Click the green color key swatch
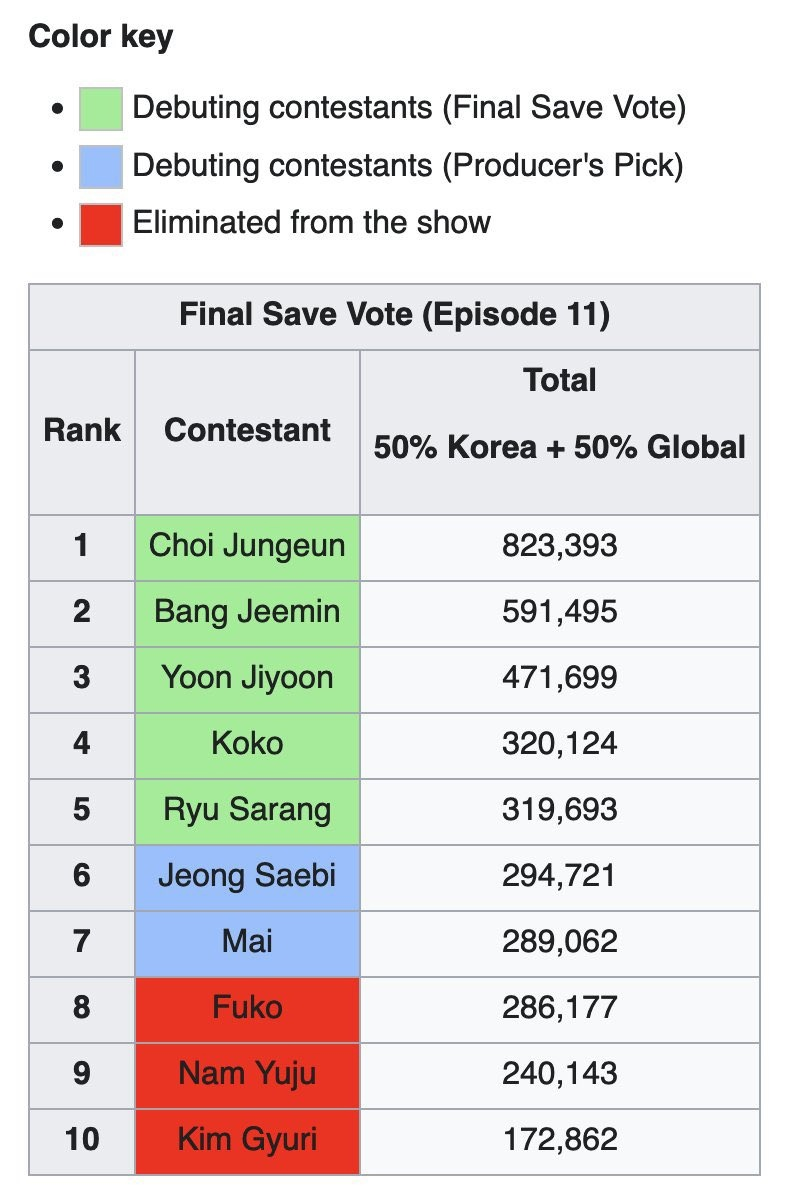The image size is (794, 1196). [x=101, y=108]
